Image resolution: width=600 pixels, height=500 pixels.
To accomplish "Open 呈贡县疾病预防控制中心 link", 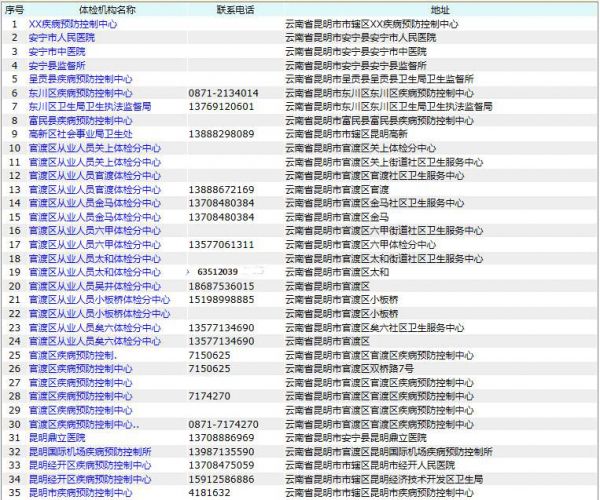I will [80, 78].
